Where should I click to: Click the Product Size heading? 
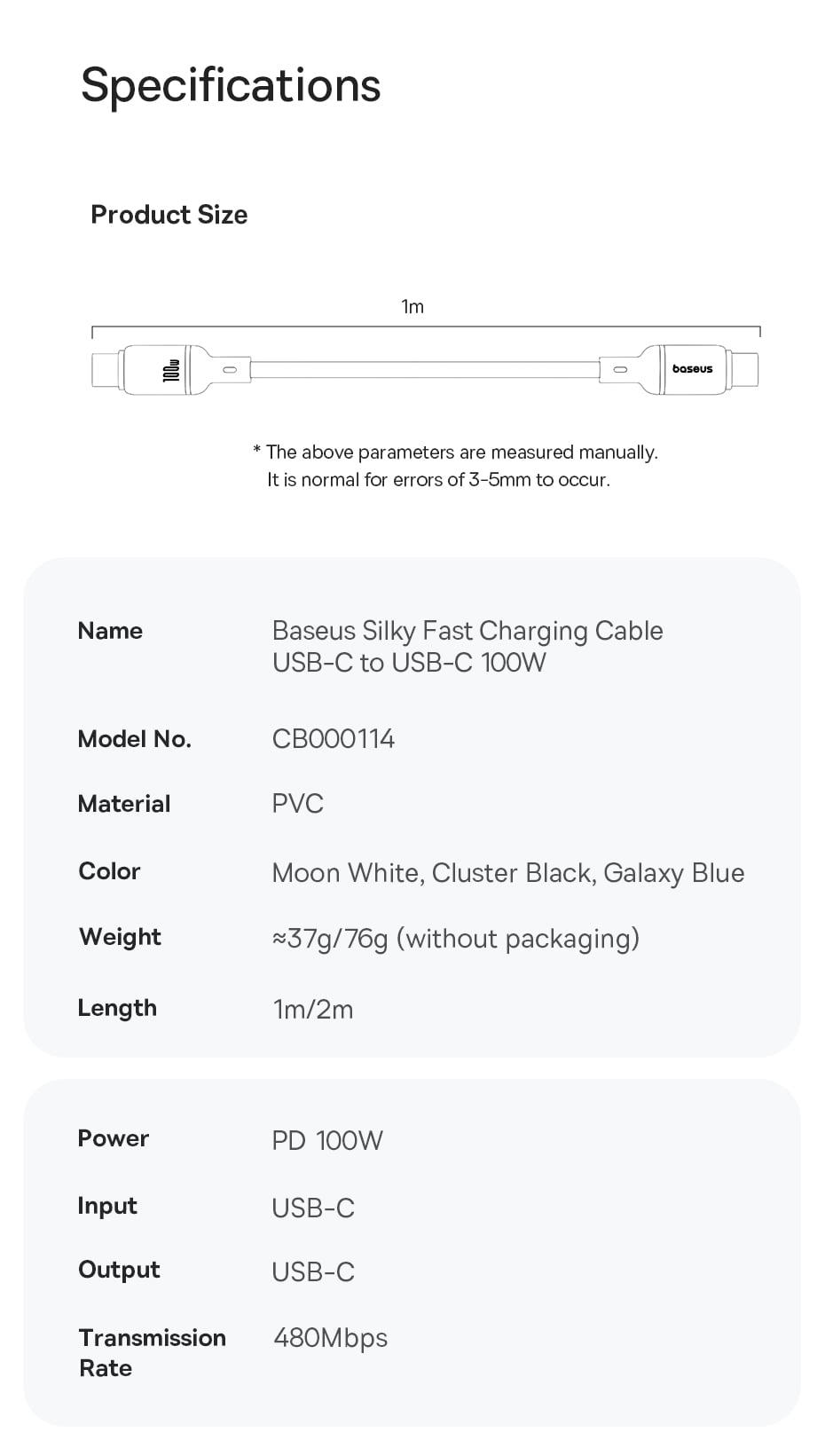point(169,215)
